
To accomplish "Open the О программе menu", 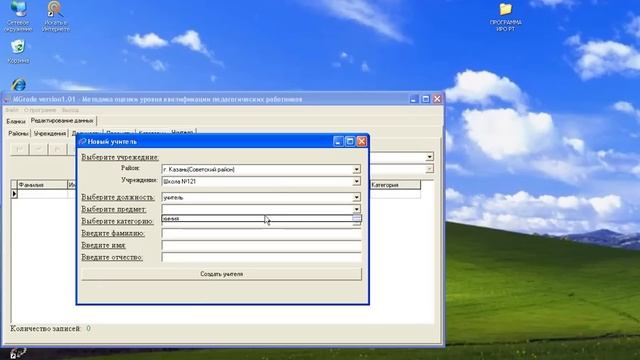I will click(x=40, y=110).
